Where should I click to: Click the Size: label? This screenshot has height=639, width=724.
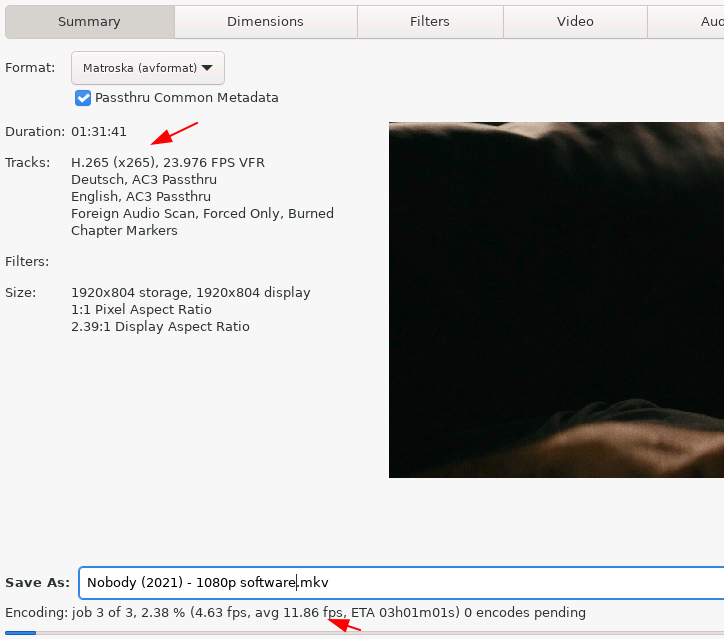click(x=21, y=293)
